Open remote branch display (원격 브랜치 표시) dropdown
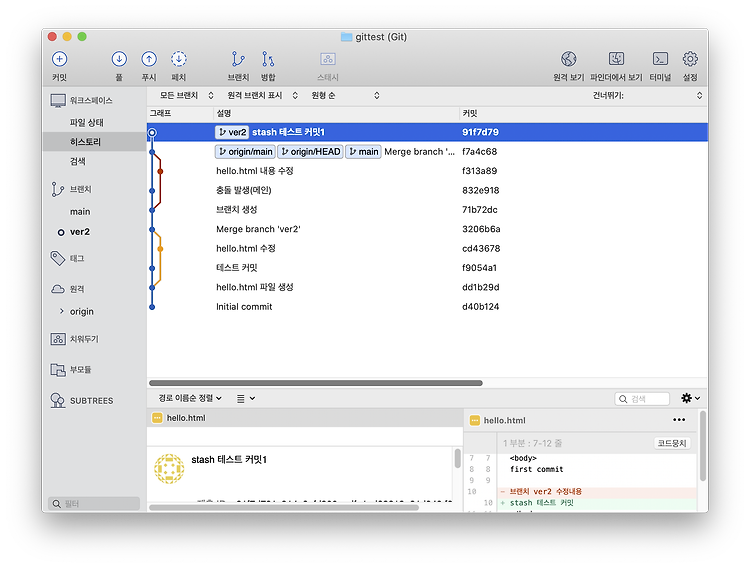The height and width of the screenshot is (568, 750). [263, 95]
